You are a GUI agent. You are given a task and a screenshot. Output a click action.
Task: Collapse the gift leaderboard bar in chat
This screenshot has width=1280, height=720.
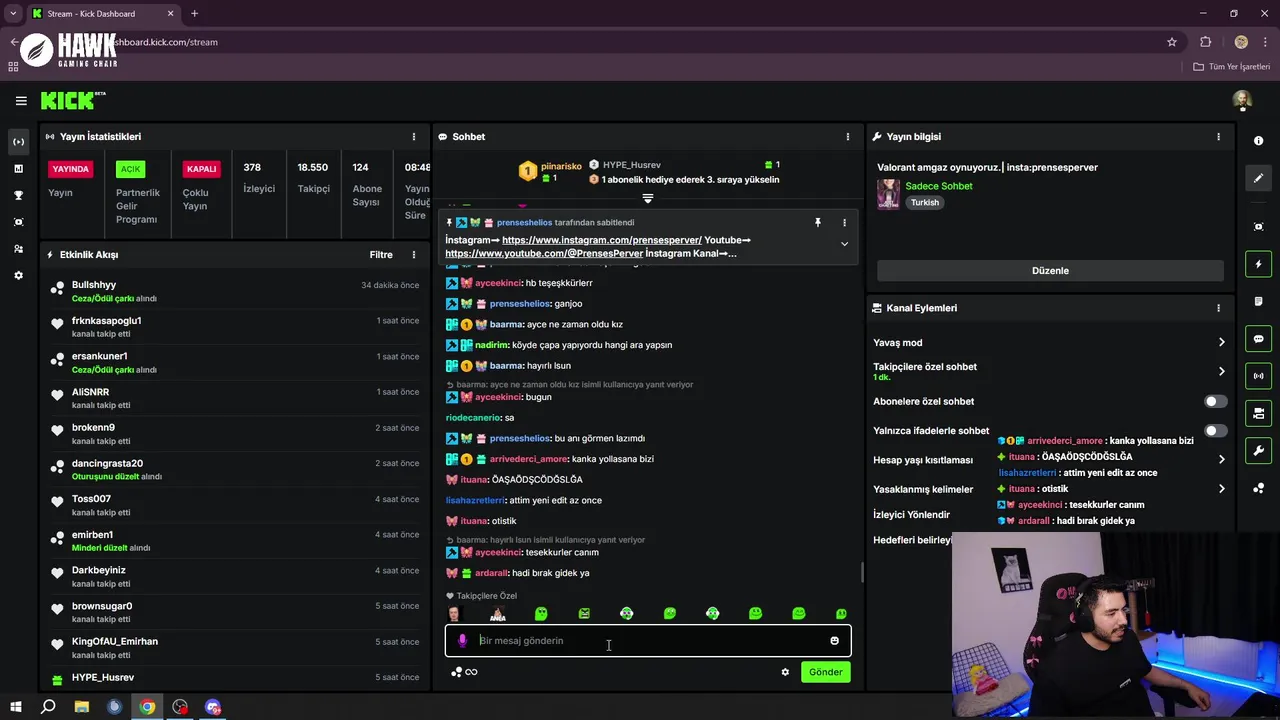click(648, 198)
